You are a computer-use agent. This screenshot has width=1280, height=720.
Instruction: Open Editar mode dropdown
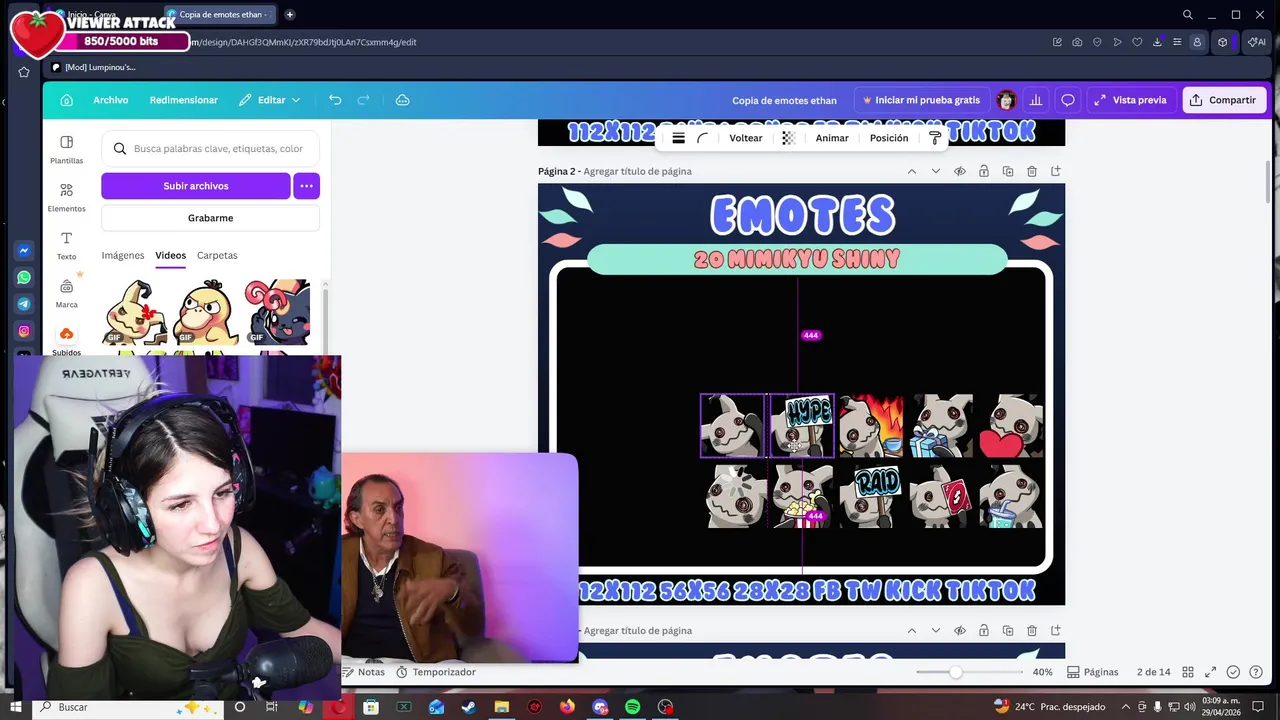tap(270, 100)
